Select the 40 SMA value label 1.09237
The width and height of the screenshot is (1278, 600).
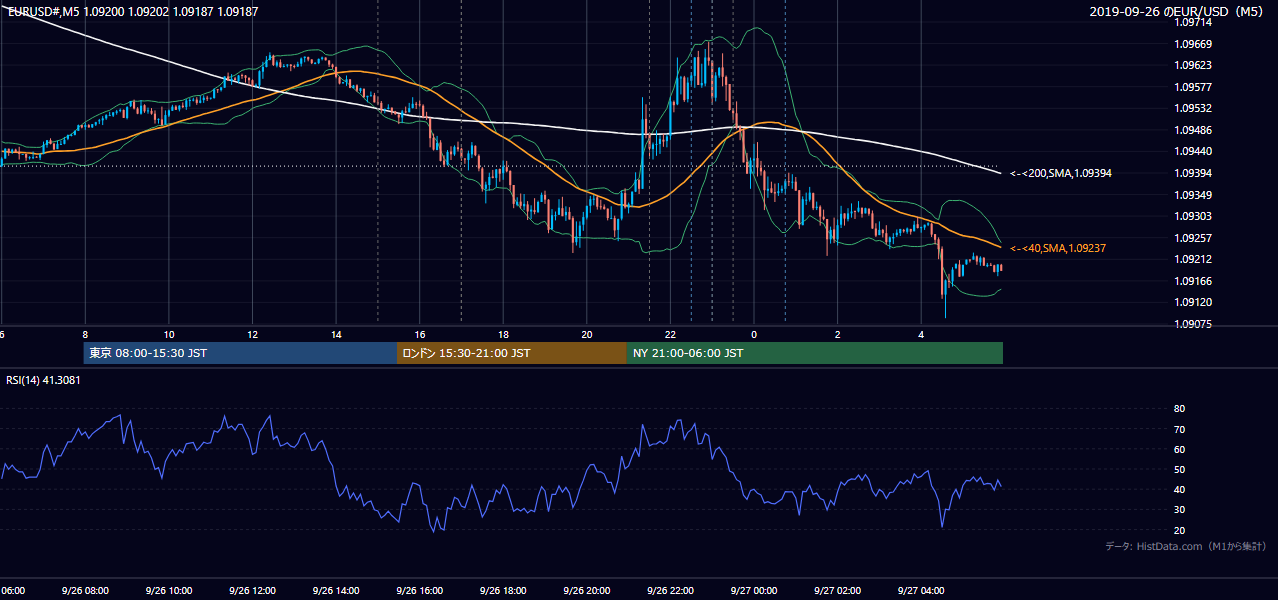point(1057,248)
